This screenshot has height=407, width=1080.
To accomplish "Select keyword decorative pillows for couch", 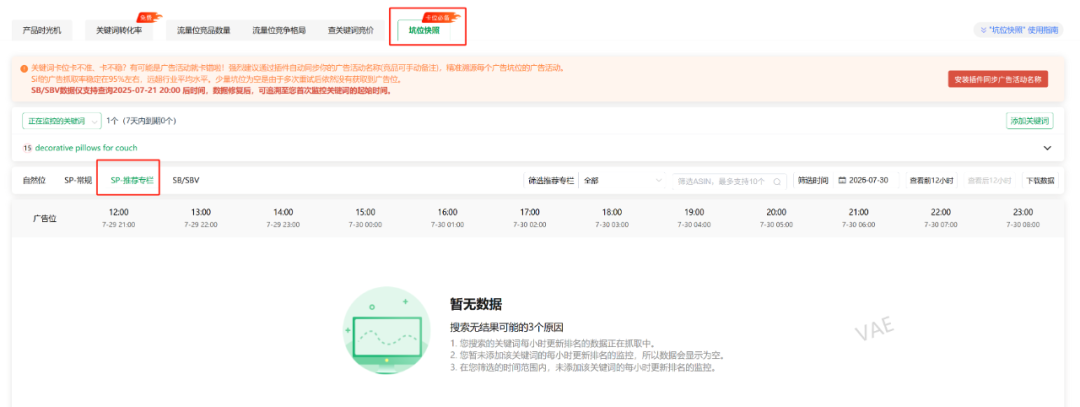I will (x=86, y=147).
